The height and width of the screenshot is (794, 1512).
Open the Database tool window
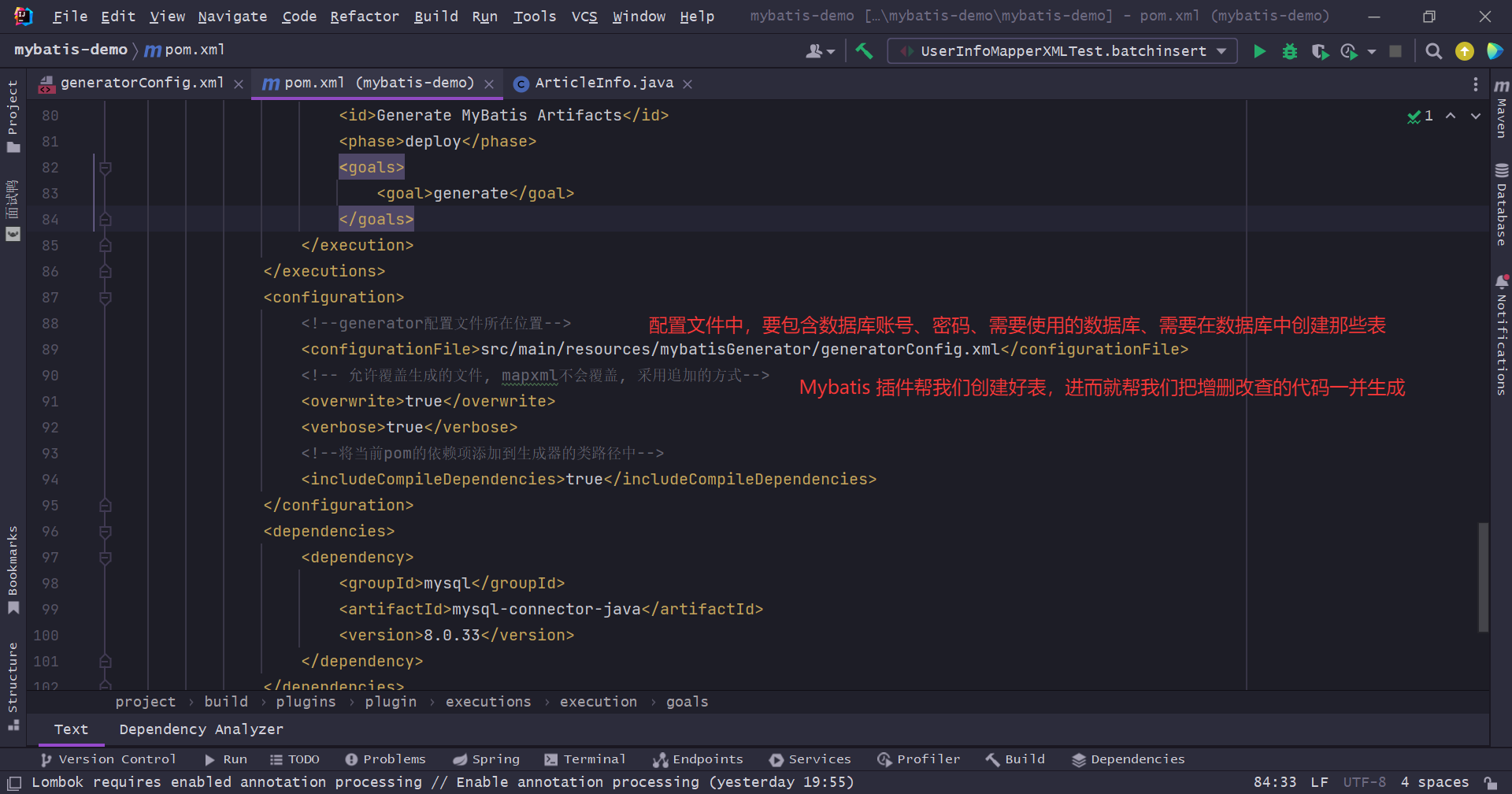point(1502,203)
